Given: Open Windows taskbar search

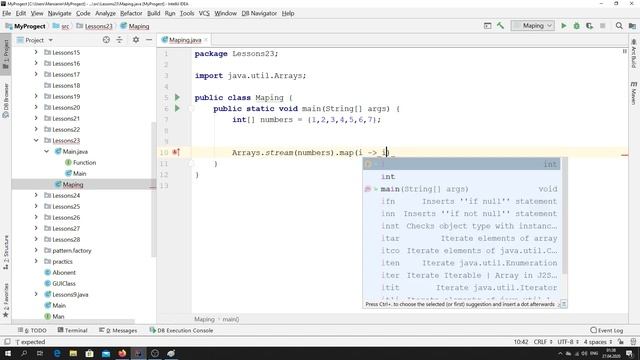Looking at the screenshot, I should [x=24, y=353].
